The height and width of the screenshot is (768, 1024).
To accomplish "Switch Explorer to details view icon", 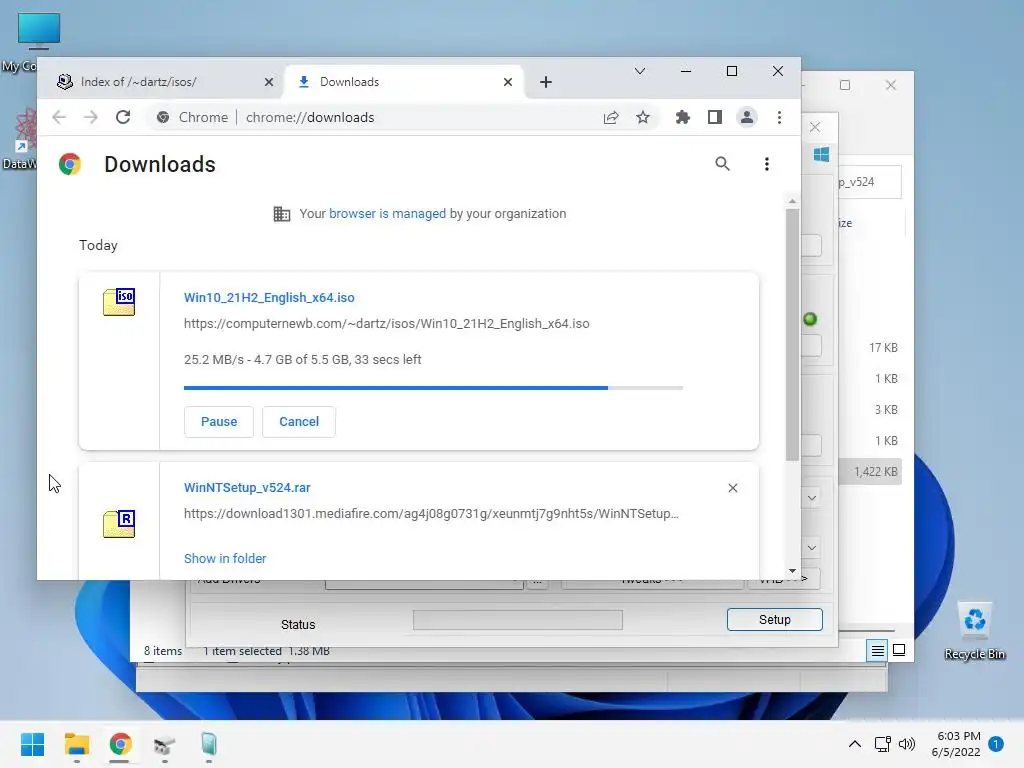I will coord(878,650).
